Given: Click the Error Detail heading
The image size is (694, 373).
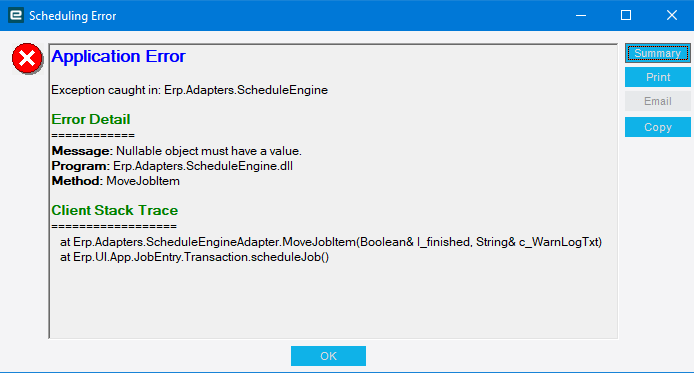Looking at the screenshot, I should tap(91, 119).
